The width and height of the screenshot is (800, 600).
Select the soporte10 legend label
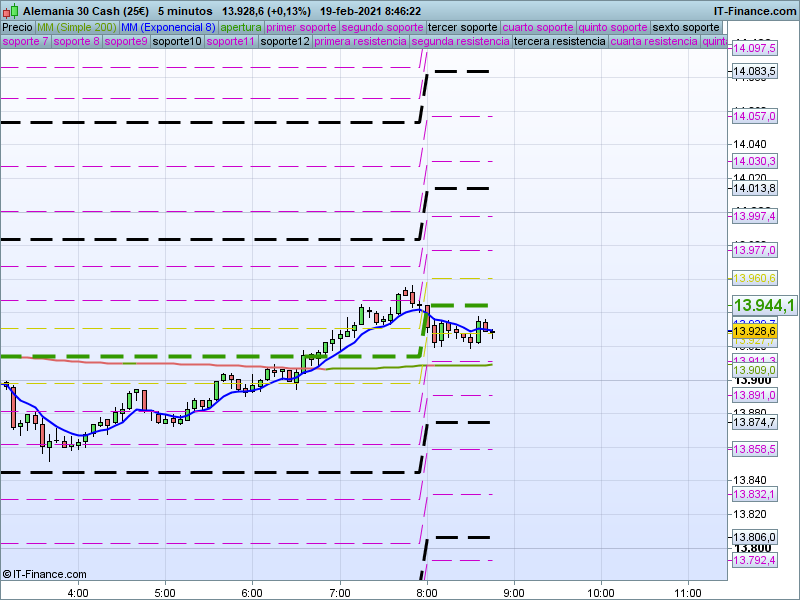tap(177, 41)
